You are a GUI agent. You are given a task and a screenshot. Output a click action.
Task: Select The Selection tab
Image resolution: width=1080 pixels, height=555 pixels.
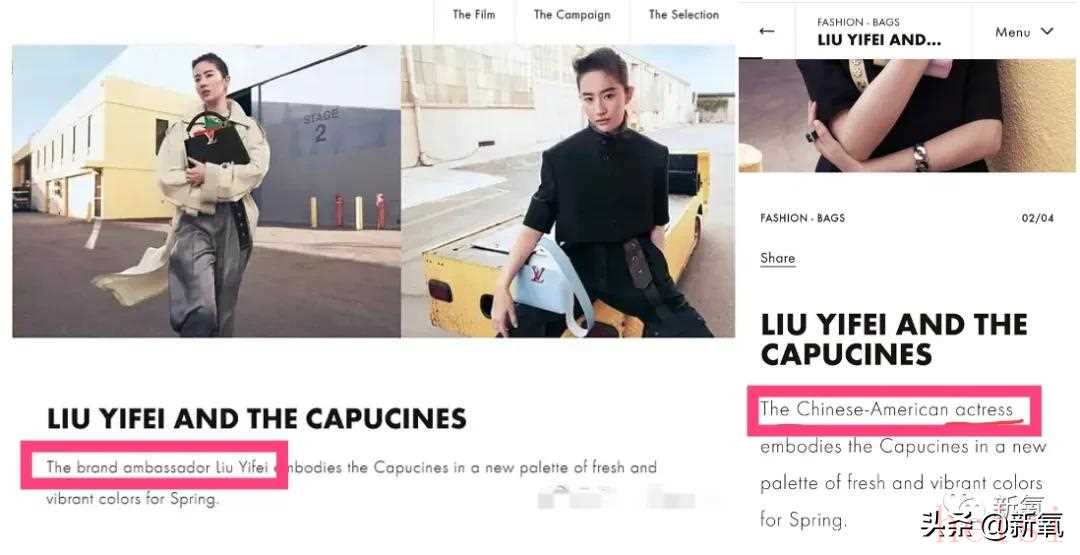684,14
